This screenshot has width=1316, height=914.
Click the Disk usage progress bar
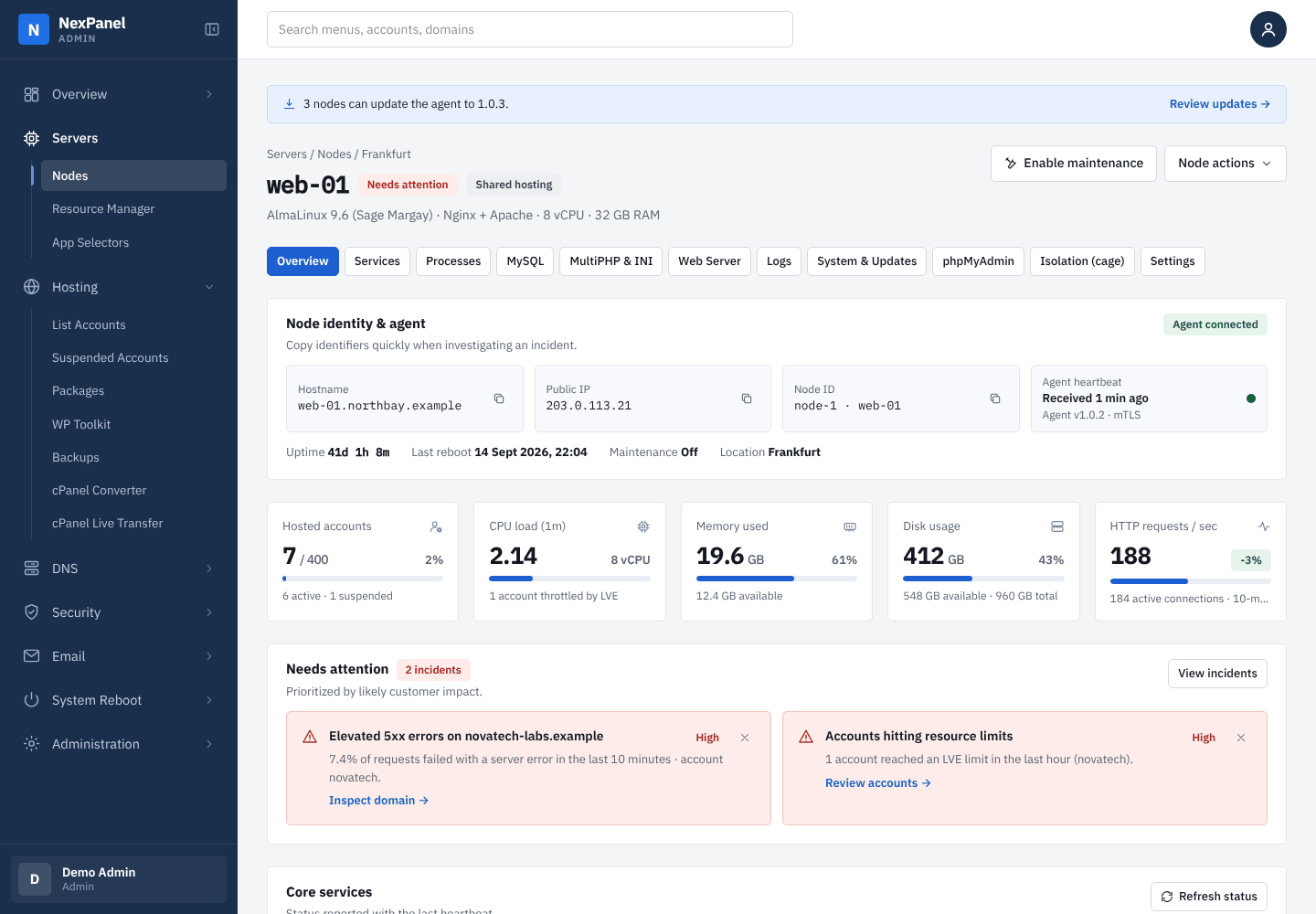click(983, 579)
